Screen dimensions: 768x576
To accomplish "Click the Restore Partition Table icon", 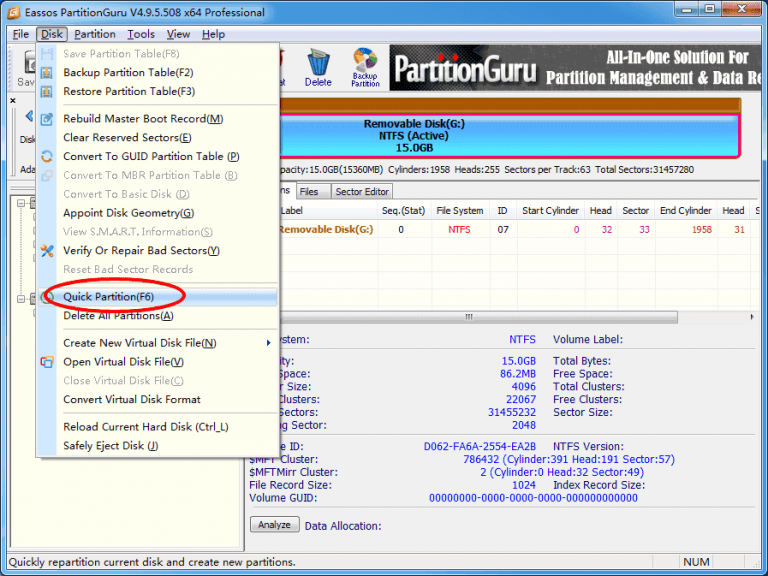I will [47, 92].
